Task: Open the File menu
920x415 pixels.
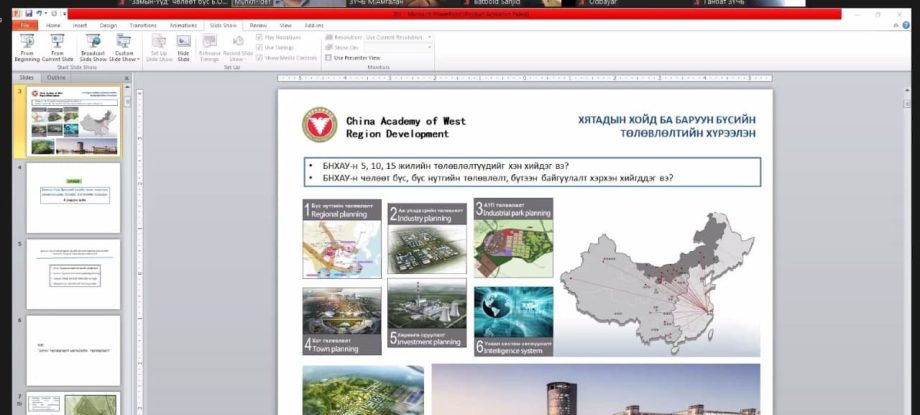Action: 24,24
